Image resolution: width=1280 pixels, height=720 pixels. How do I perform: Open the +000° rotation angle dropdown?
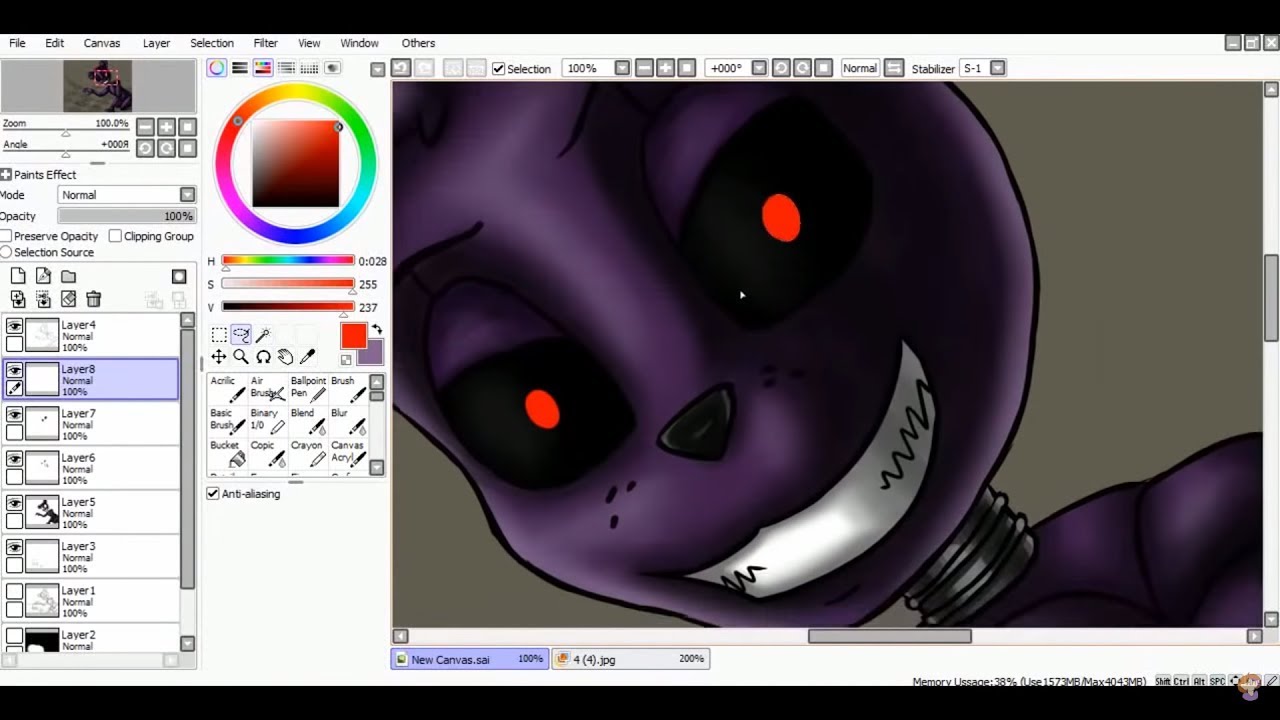pyautogui.click(x=759, y=68)
